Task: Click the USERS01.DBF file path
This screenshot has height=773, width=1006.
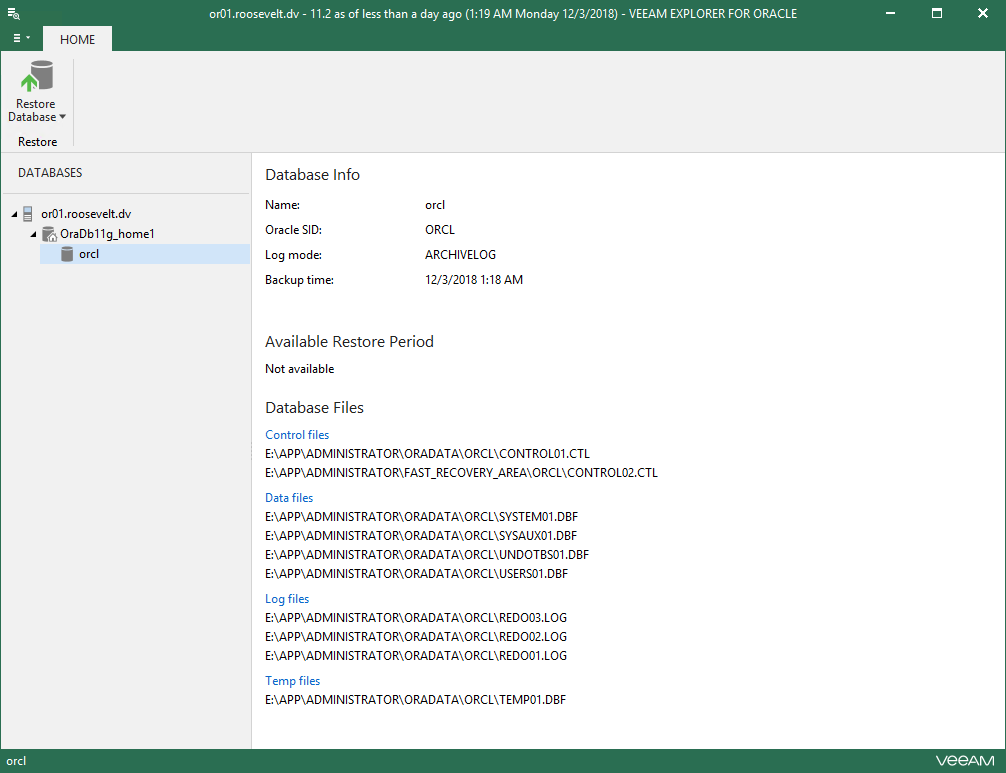Action: tap(416, 573)
